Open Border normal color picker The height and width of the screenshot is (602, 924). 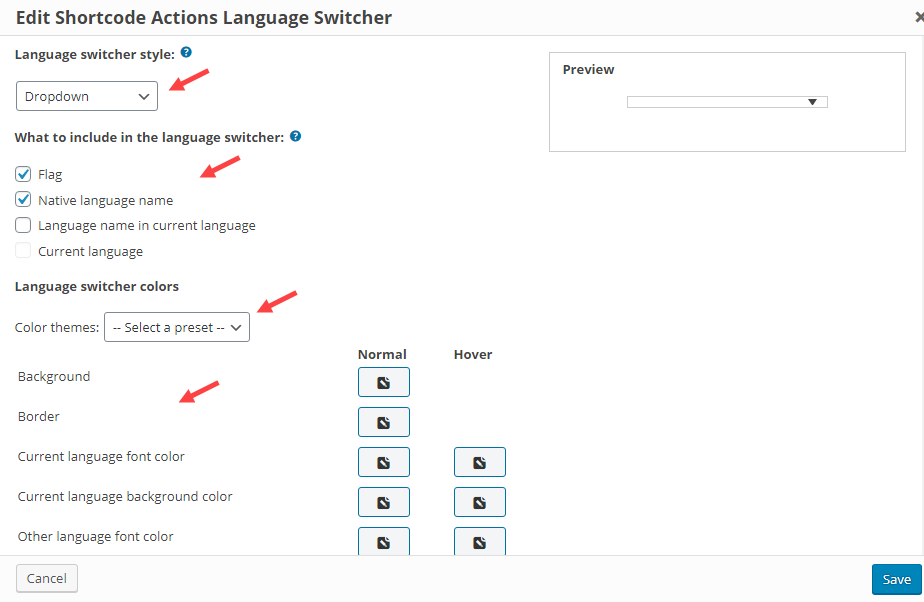click(383, 422)
